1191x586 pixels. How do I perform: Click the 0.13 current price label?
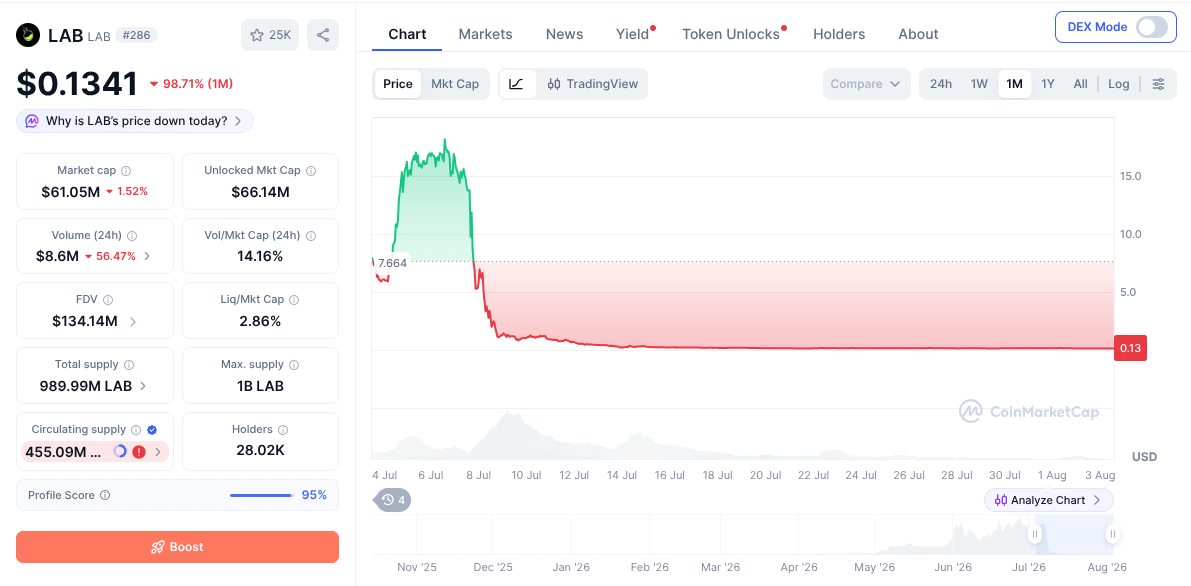point(1129,348)
